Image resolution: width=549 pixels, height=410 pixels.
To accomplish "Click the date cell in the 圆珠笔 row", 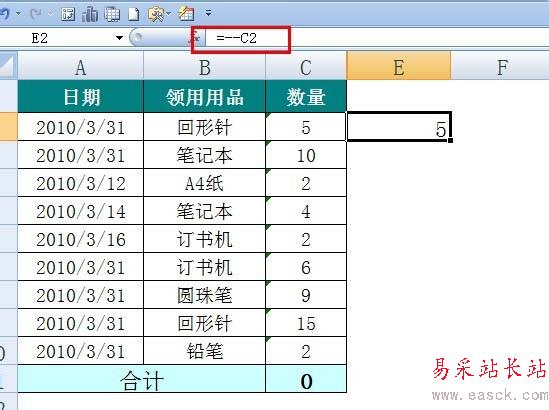I will tap(81, 295).
